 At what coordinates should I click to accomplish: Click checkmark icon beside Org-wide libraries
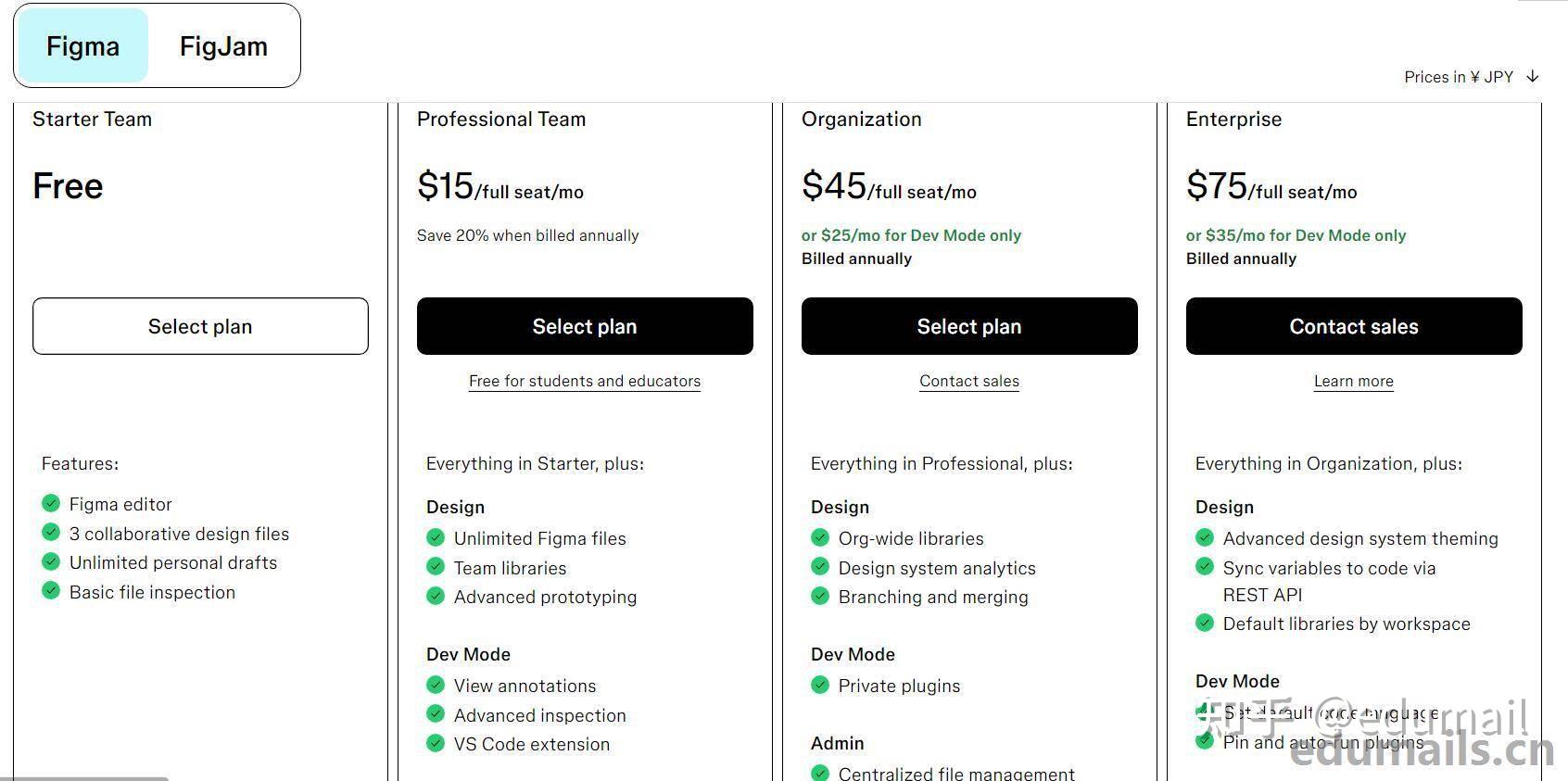820,537
